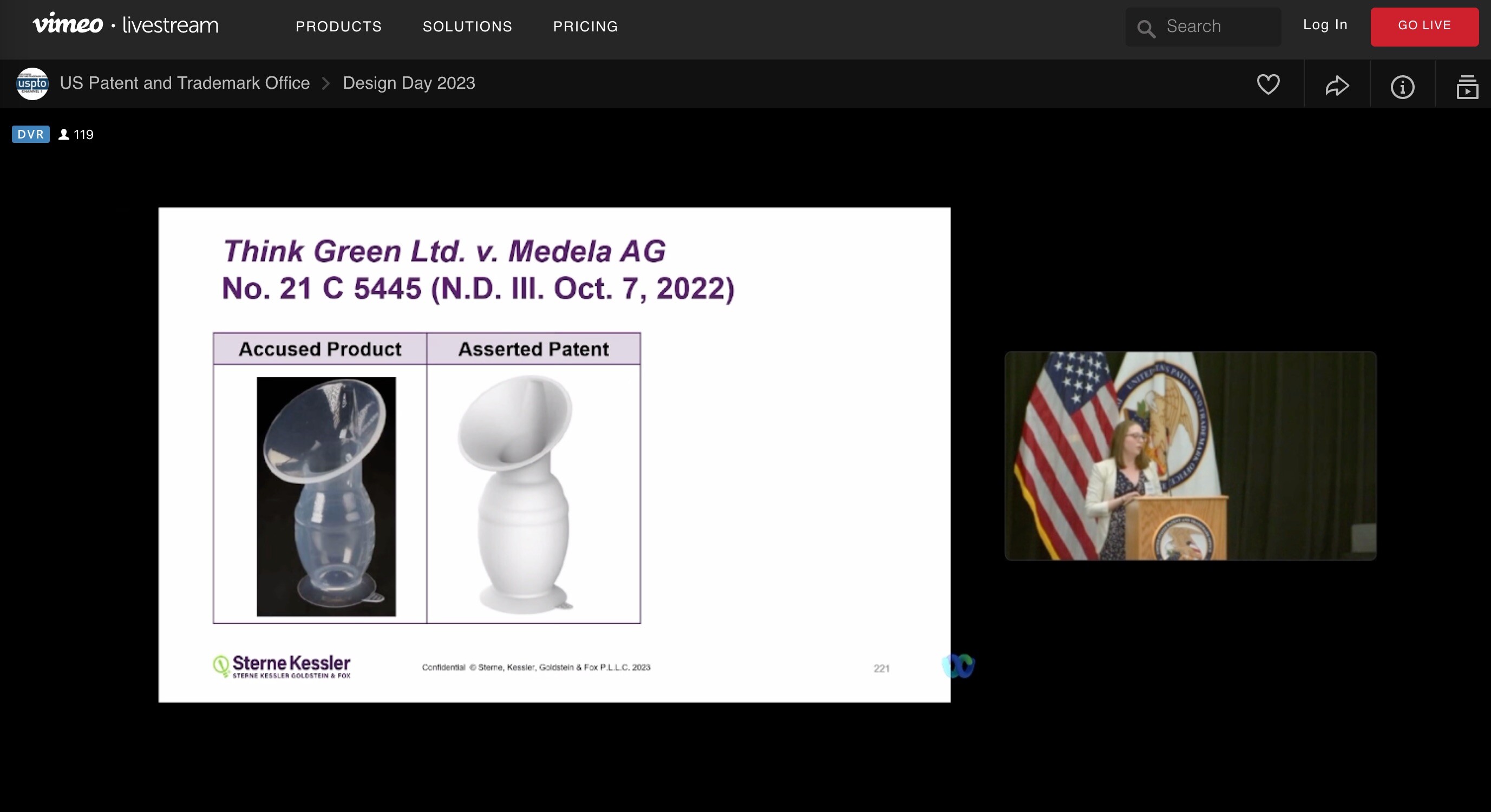1491x812 pixels.
Task: Show event info with the info icon
Action: click(1402, 87)
